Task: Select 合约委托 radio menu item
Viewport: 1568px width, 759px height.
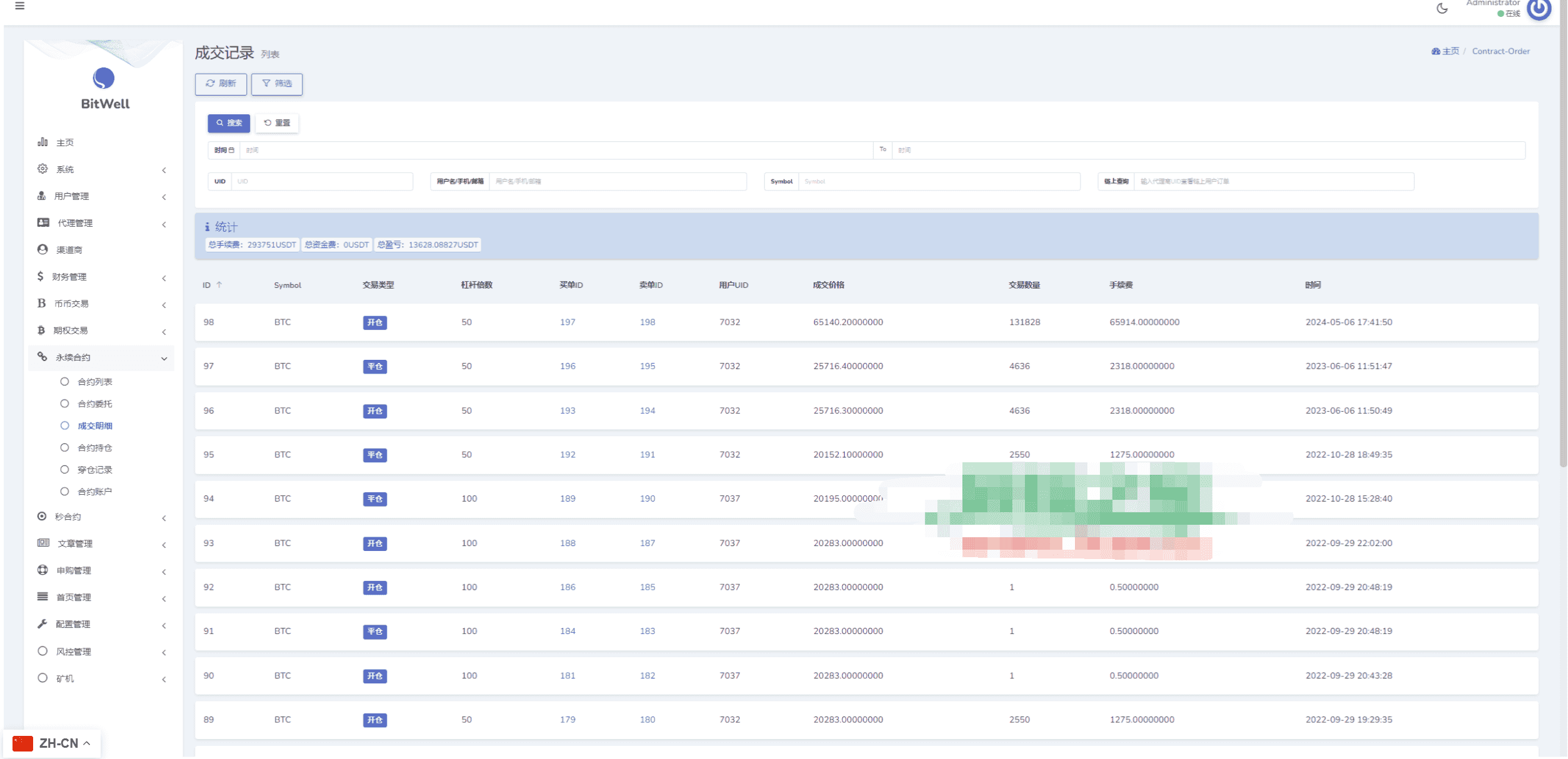Action: [86, 404]
